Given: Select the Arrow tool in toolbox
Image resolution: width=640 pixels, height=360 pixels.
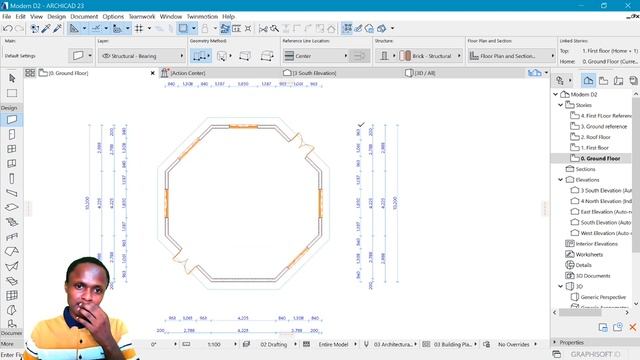Looking at the screenshot, I should [x=12, y=78].
